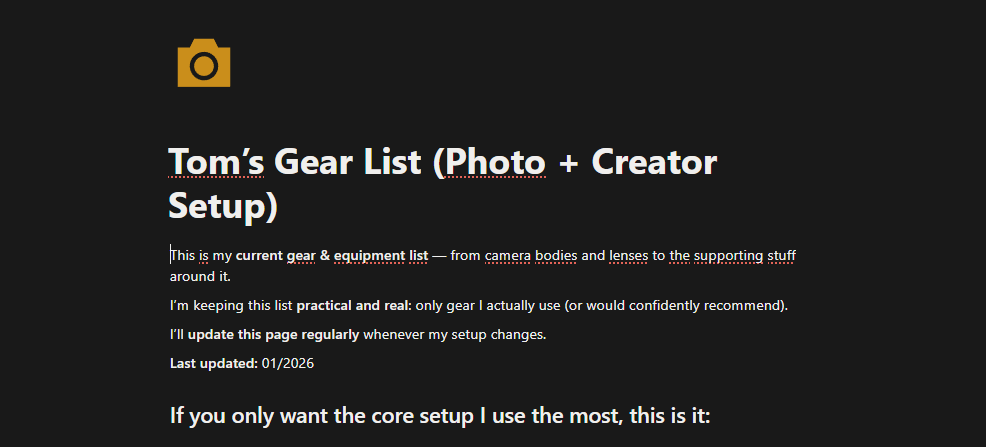
Task: Click bold text "current gear & equipment list"
Action: click(x=331, y=256)
